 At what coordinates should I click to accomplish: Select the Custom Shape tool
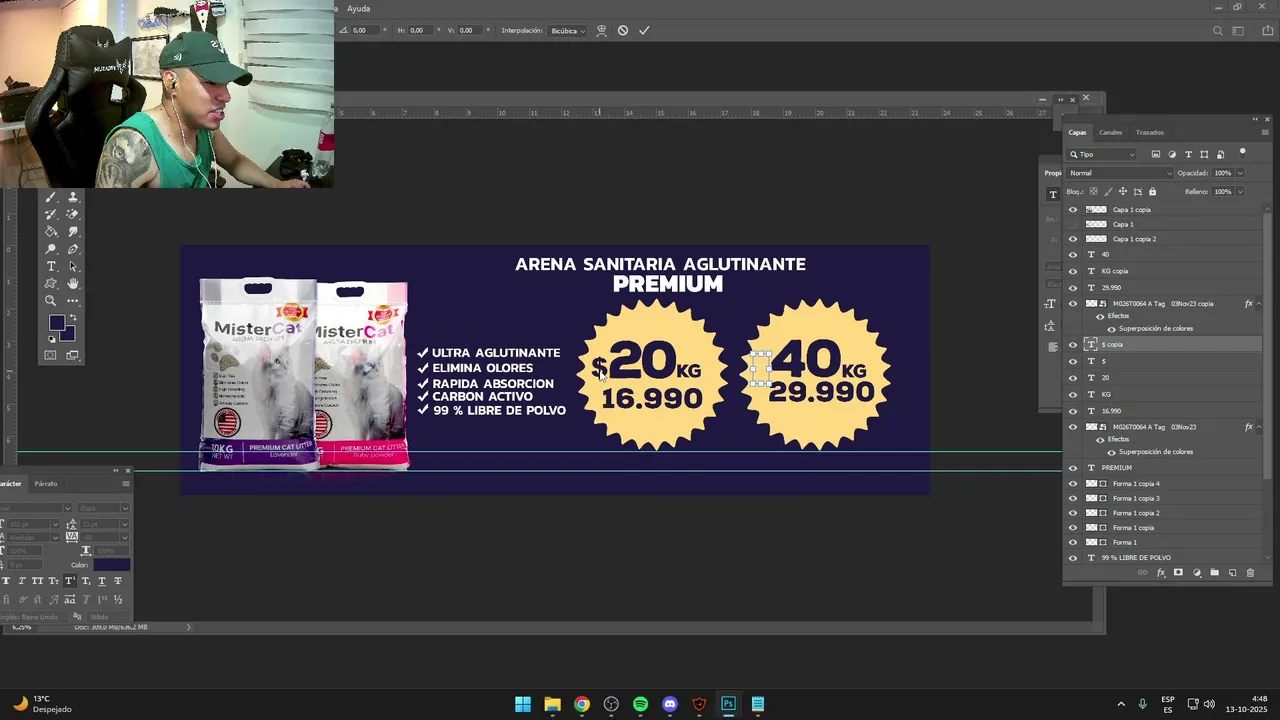pyautogui.click(x=51, y=283)
